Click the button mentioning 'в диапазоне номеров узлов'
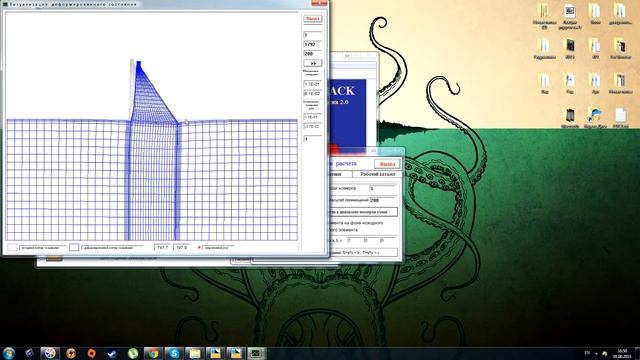Viewport: 640px width, 360px height. tap(363, 212)
